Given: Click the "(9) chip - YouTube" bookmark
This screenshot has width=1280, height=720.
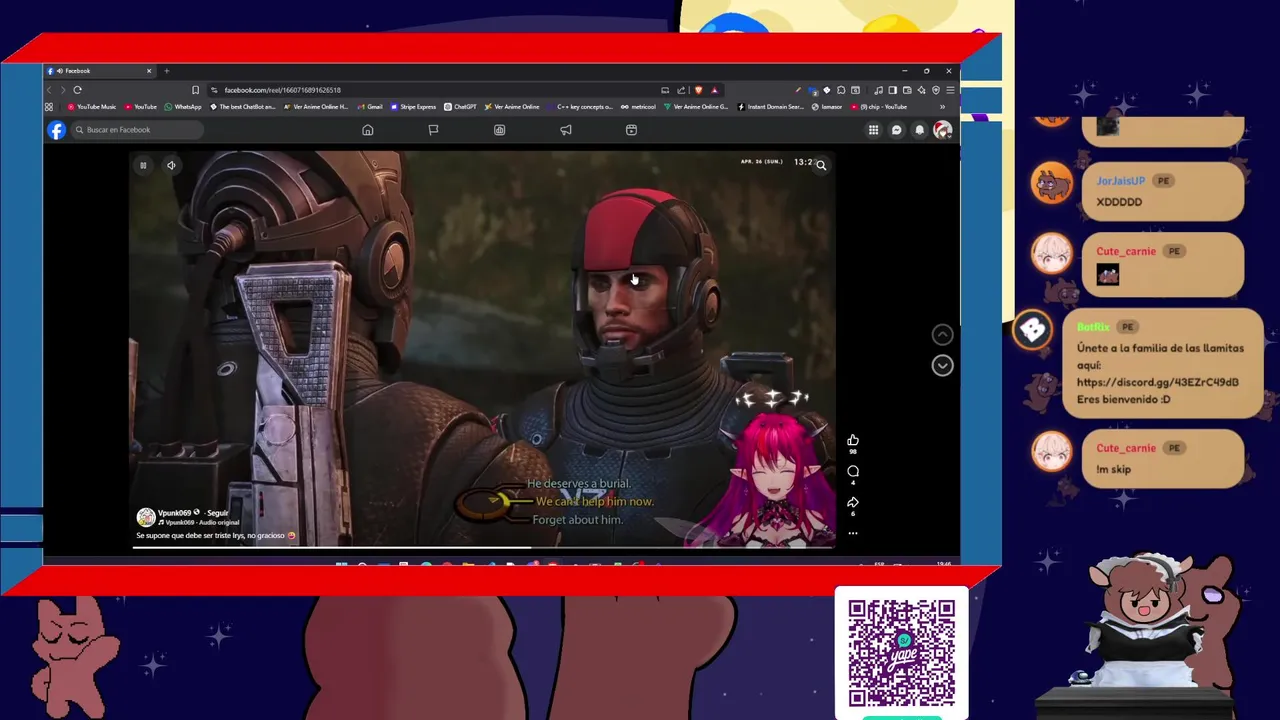Looking at the screenshot, I should 879,107.
